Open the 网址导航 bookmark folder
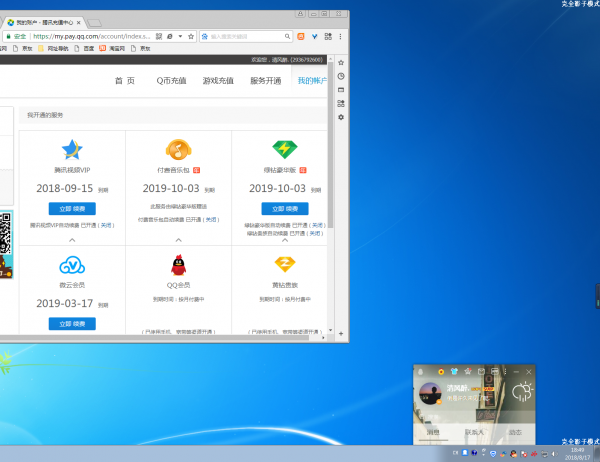This screenshot has height=462, width=600. click(54, 49)
